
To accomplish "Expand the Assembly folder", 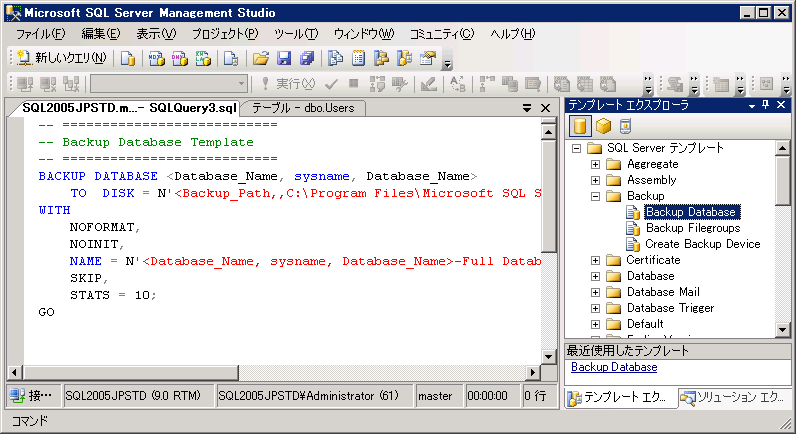I will click(595, 181).
